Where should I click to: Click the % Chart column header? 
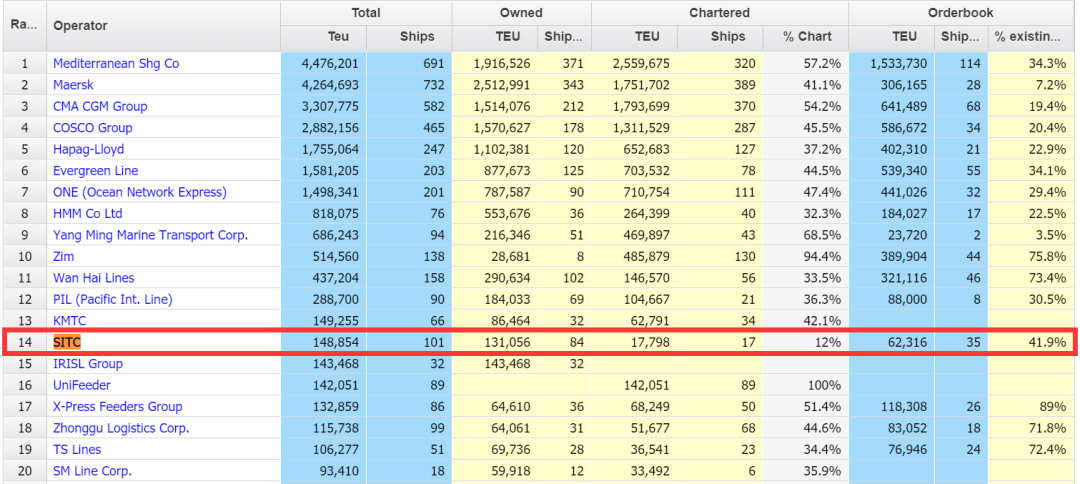pyautogui.click(x=807, y=37)
